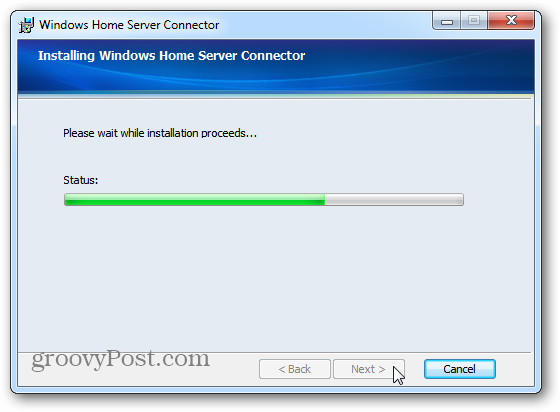Minimize the Windows Home Server Connector window
The height and width of the screenshot is (412, 560).
tap(447, 21)
